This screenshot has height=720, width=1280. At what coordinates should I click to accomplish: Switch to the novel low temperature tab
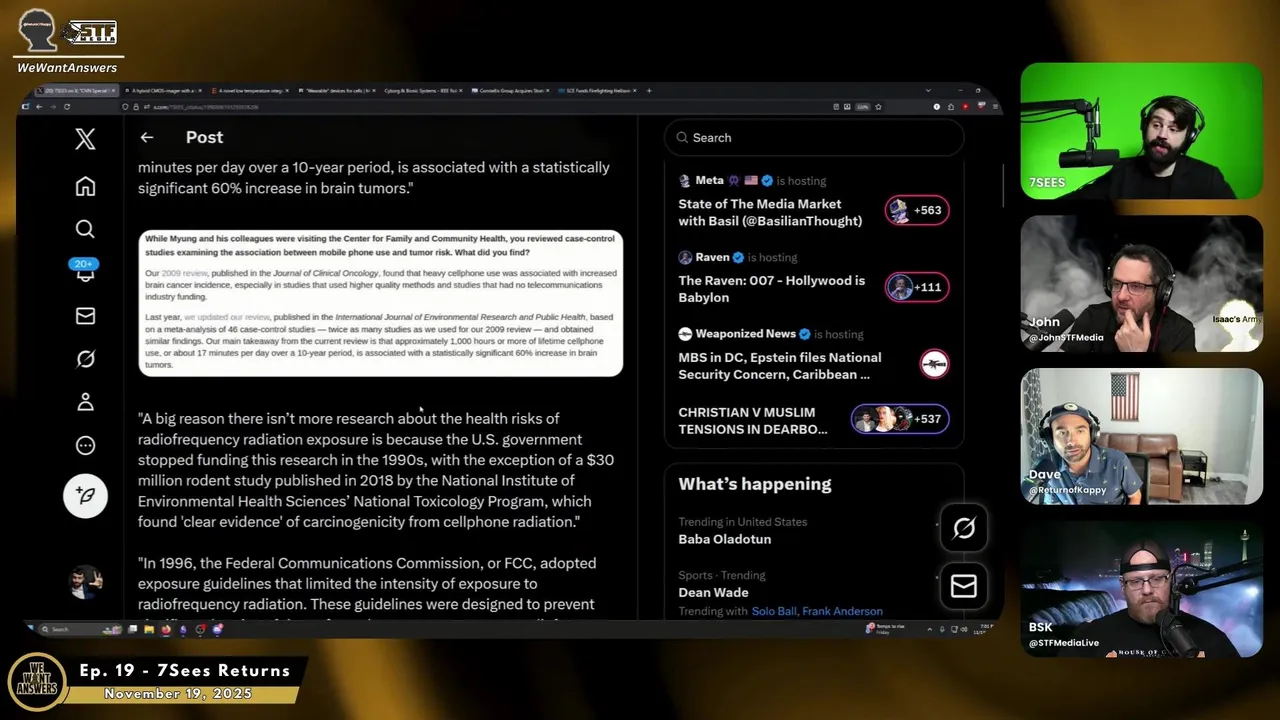[x=250, y=91]
